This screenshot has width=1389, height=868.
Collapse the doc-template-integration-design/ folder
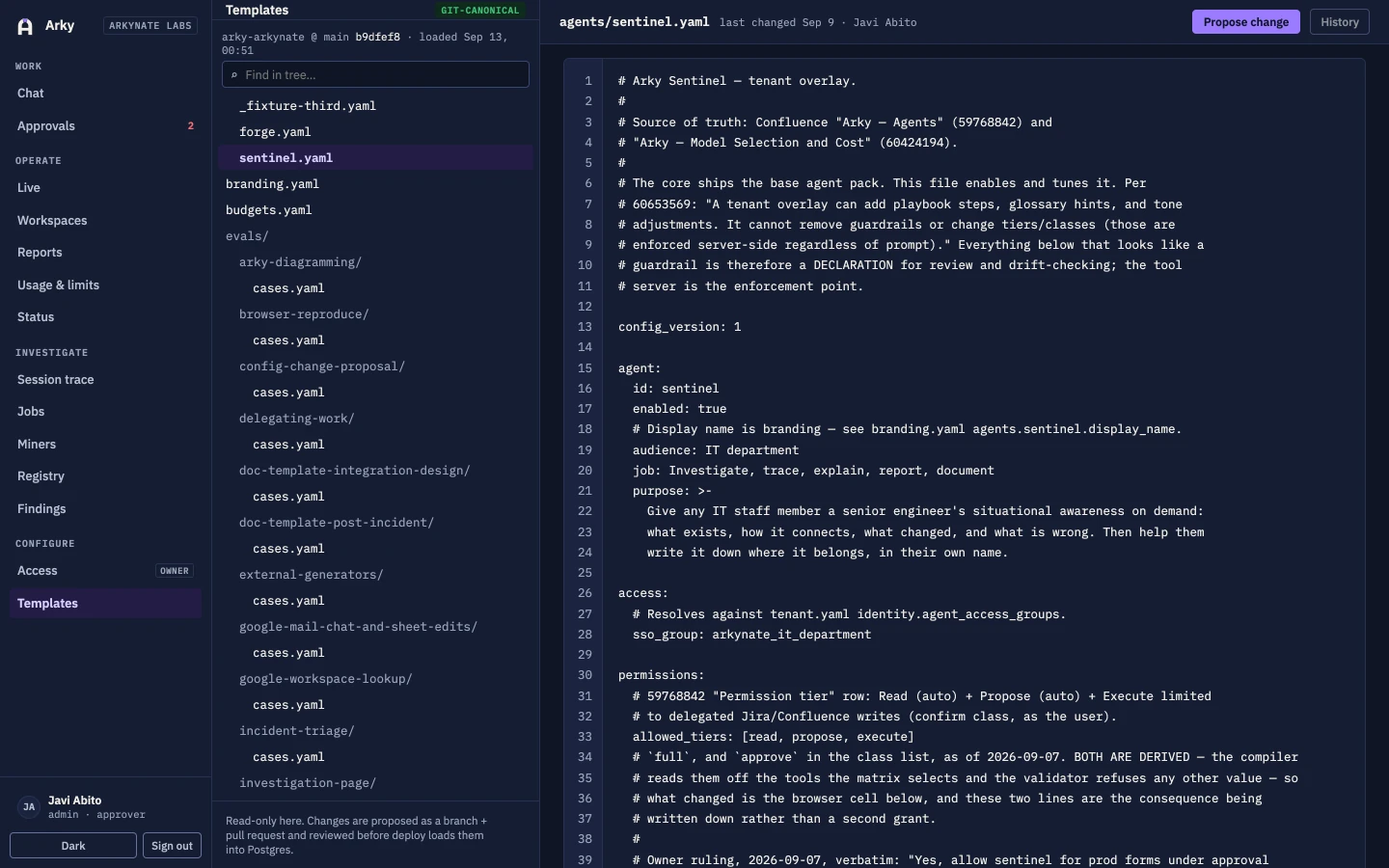tap(375, 471)
